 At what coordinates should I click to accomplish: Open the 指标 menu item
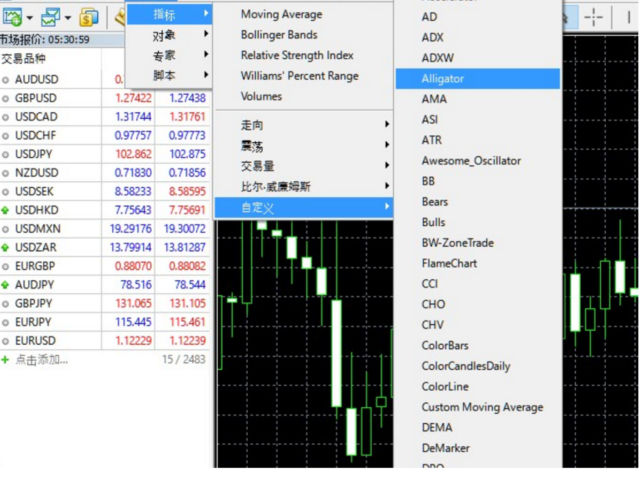167,14
